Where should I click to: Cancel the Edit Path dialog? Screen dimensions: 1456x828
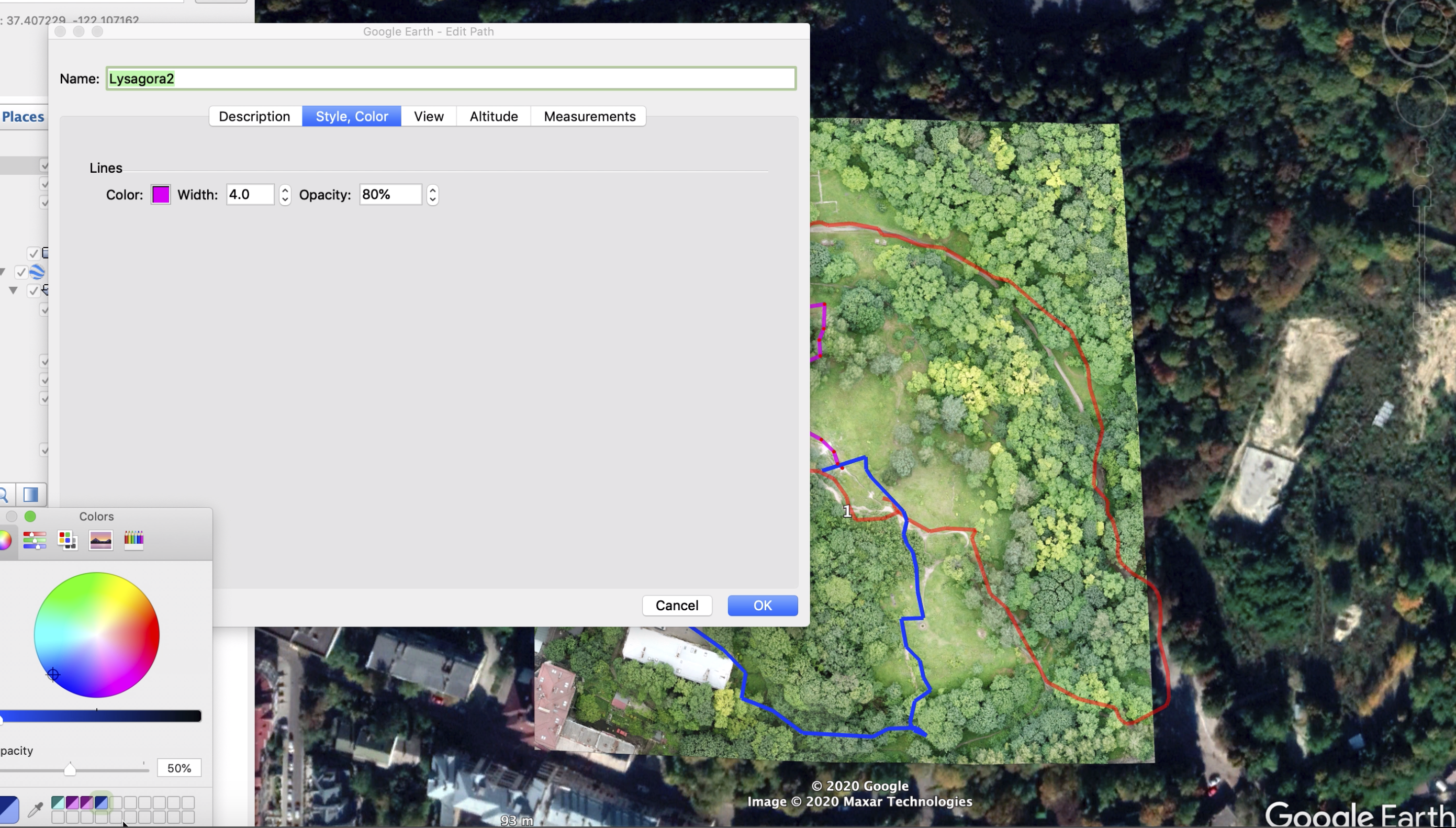coord(677,605)
